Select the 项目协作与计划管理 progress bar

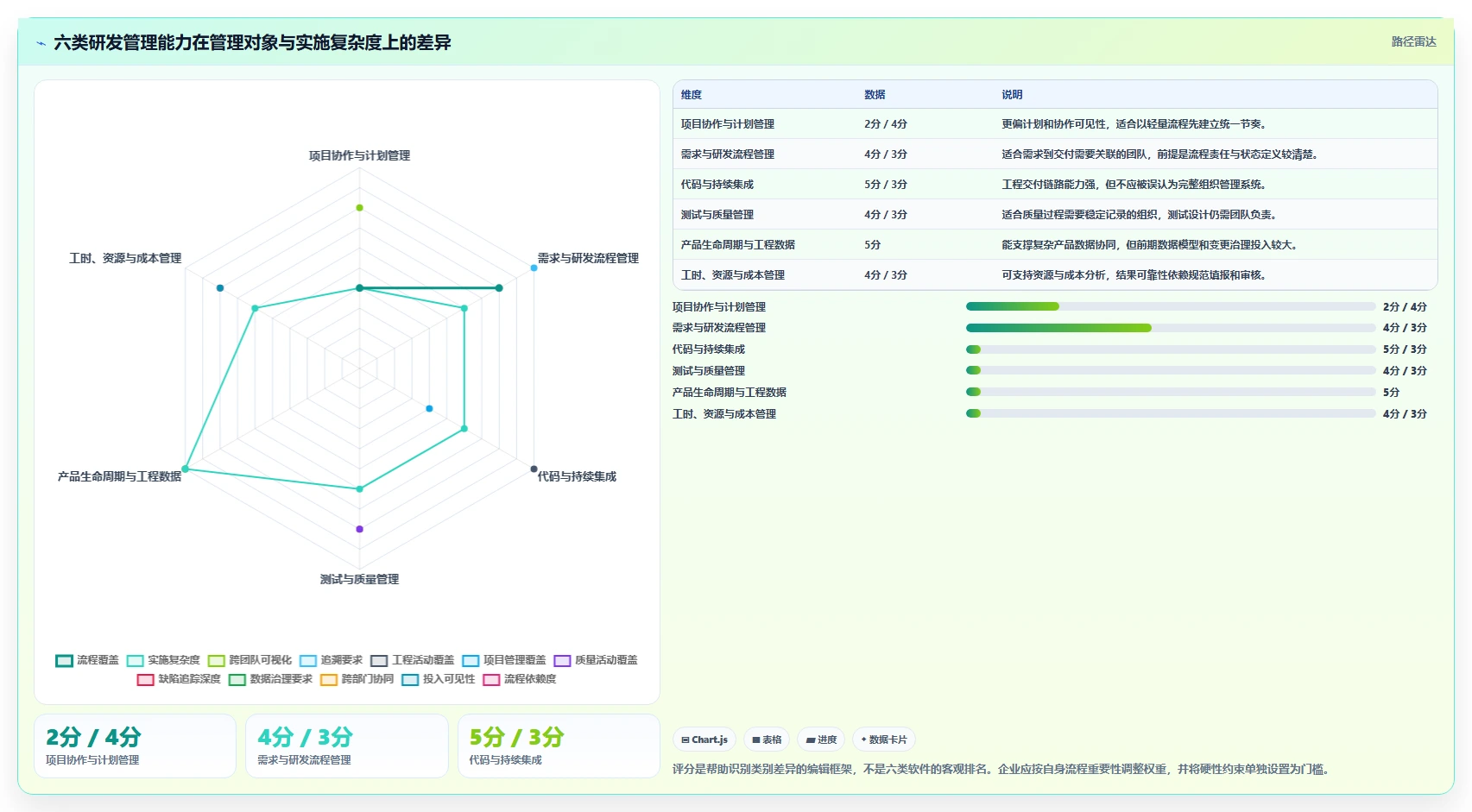[1170, 306]
